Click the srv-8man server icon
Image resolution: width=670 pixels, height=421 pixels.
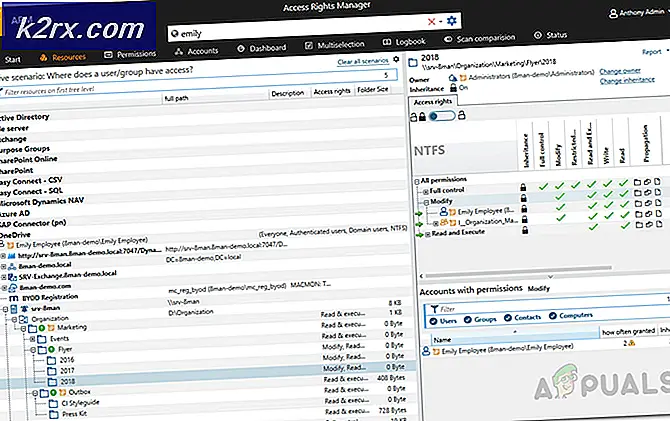coord(14,309)
